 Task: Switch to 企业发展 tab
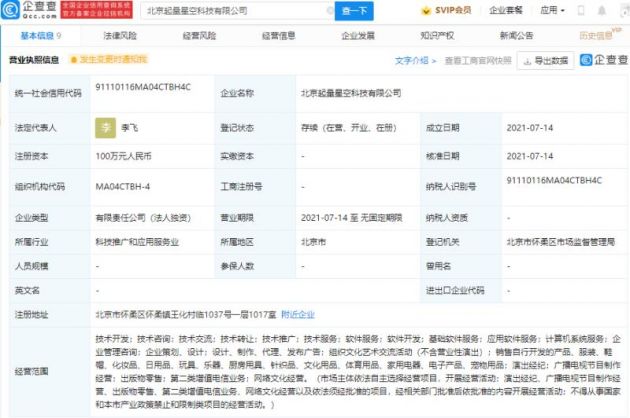pos(358,36)
